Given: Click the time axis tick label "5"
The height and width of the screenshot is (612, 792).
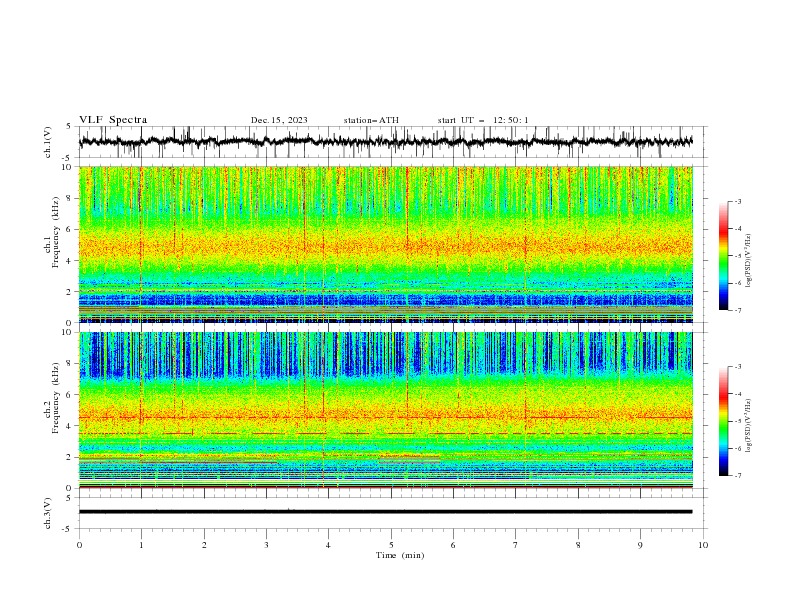Looking at the screenshot, I should pyautogui.click(x=391, y=545).
